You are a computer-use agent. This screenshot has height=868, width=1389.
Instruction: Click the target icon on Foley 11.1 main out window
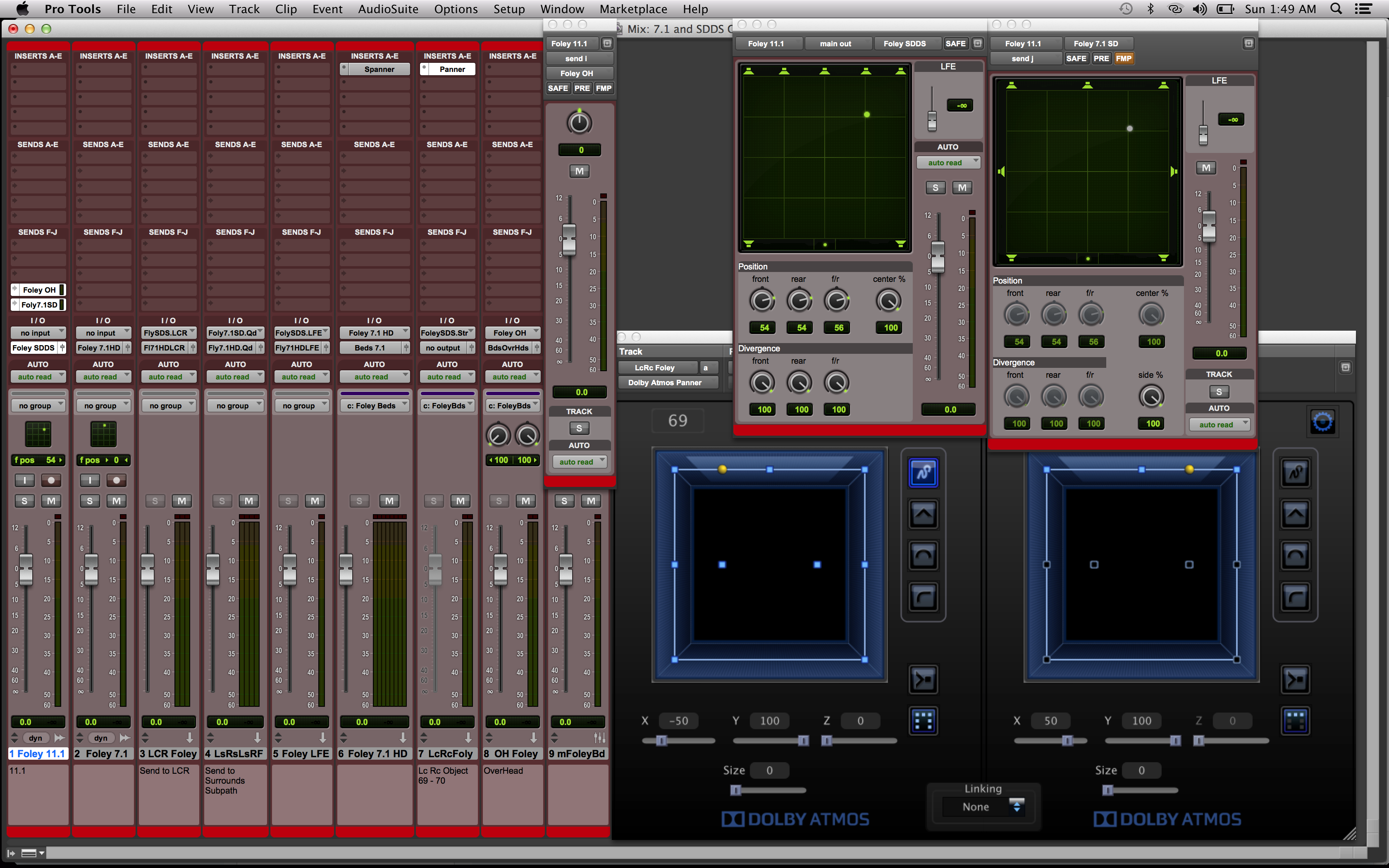978,44
